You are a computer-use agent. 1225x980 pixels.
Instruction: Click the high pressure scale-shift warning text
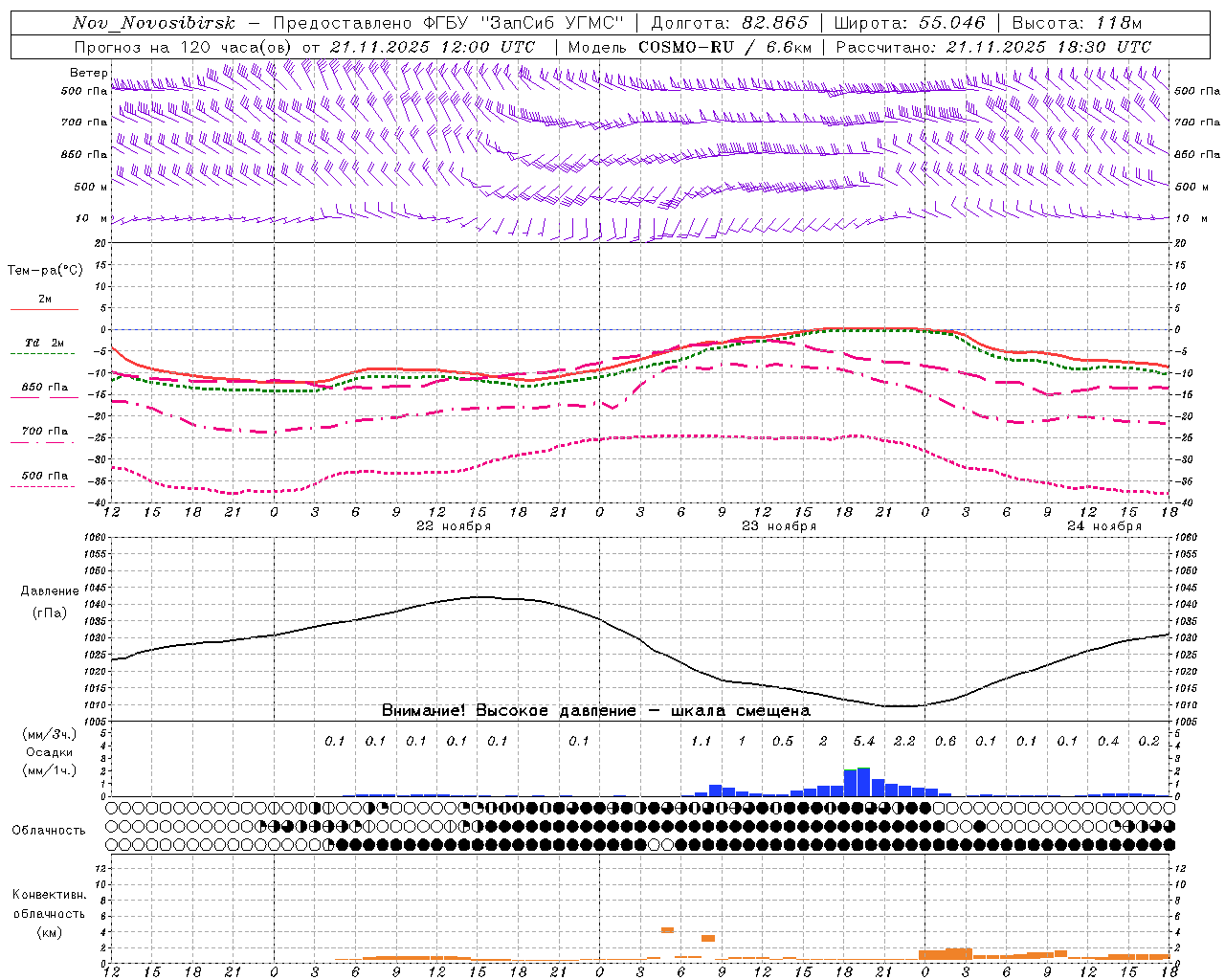pyautogui.click(x=595, y=710)
